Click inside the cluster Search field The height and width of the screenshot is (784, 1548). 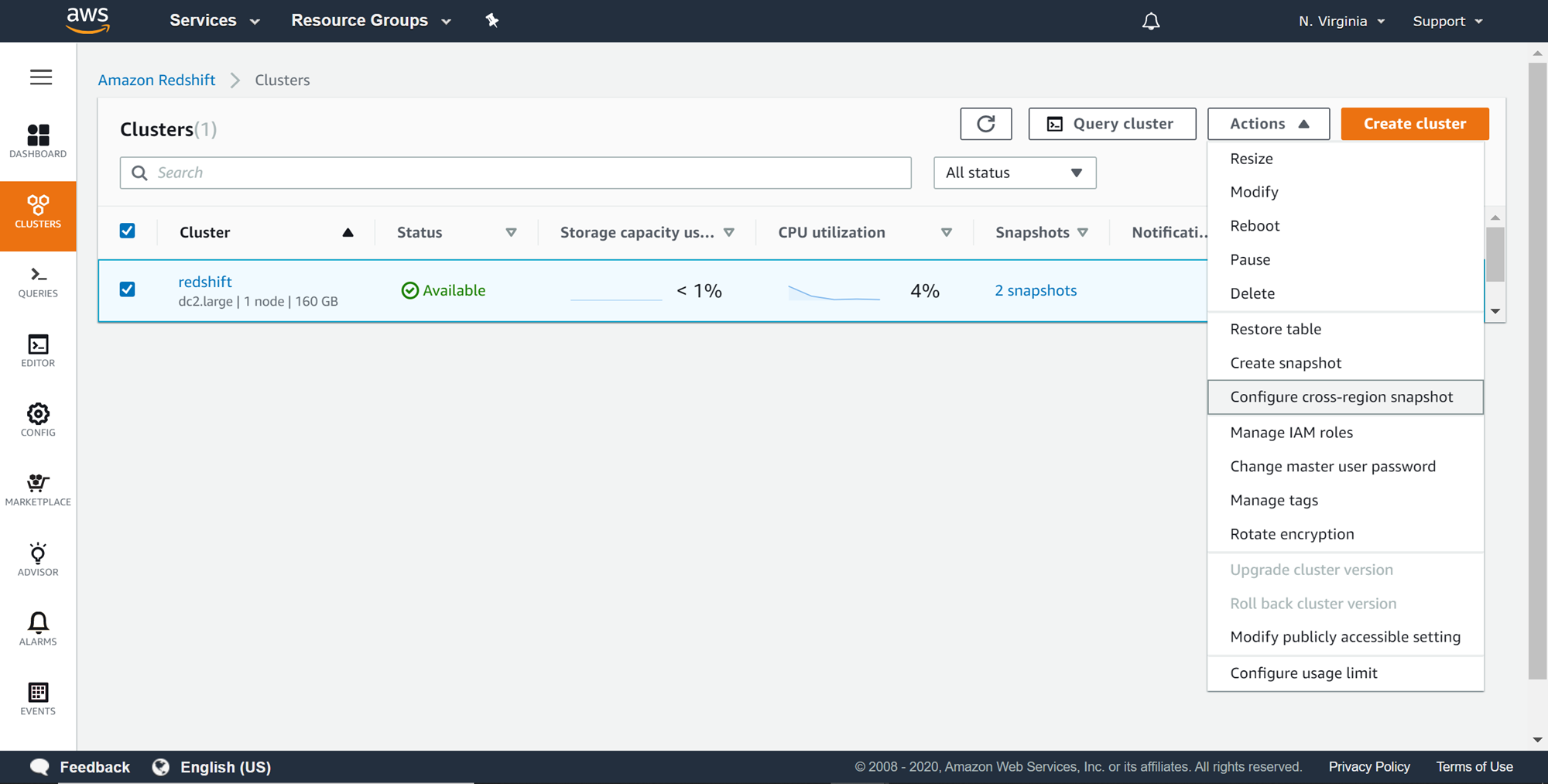tap(515, 173)
